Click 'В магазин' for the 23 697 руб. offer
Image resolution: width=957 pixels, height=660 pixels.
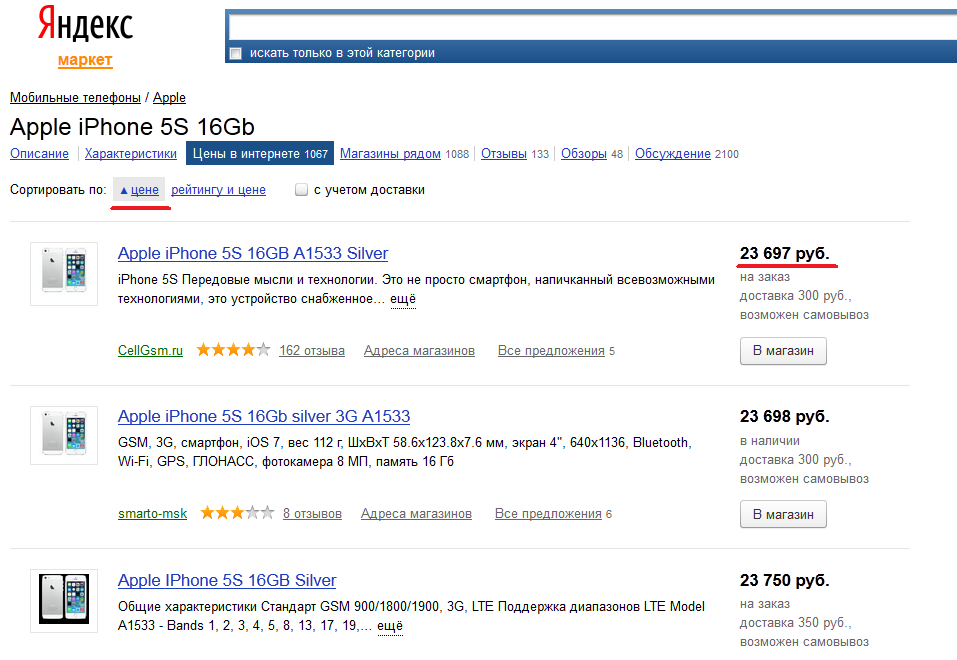click(783, 351)
